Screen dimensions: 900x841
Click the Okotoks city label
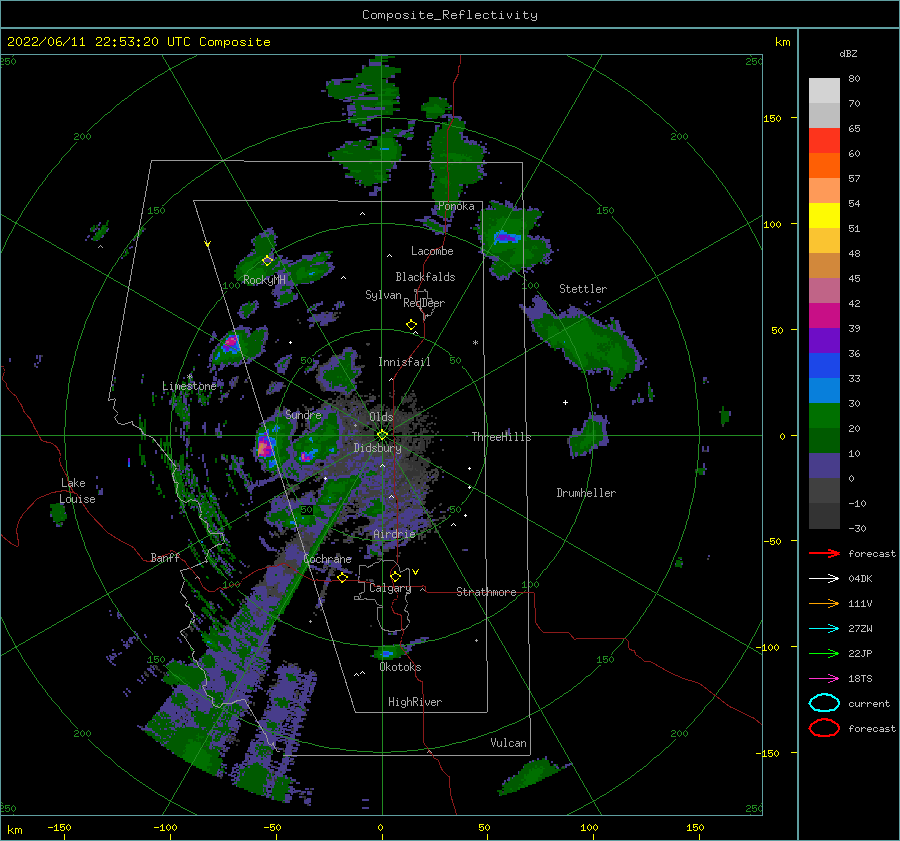click(400, 668)
